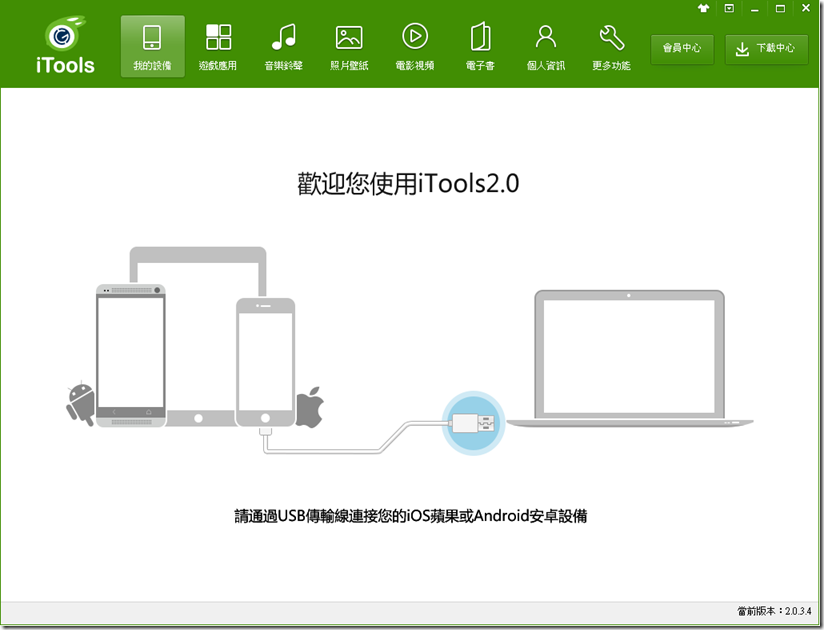Go to the 電影視頻 video tab
The height and width of the screenshot is (630, 824).
tap(415, 46)
